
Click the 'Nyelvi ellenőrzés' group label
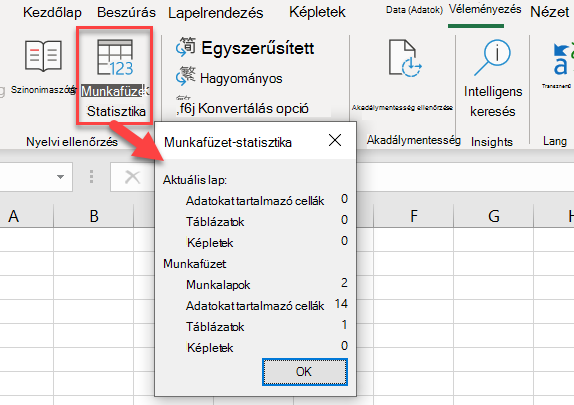click(x=72, y=142)
